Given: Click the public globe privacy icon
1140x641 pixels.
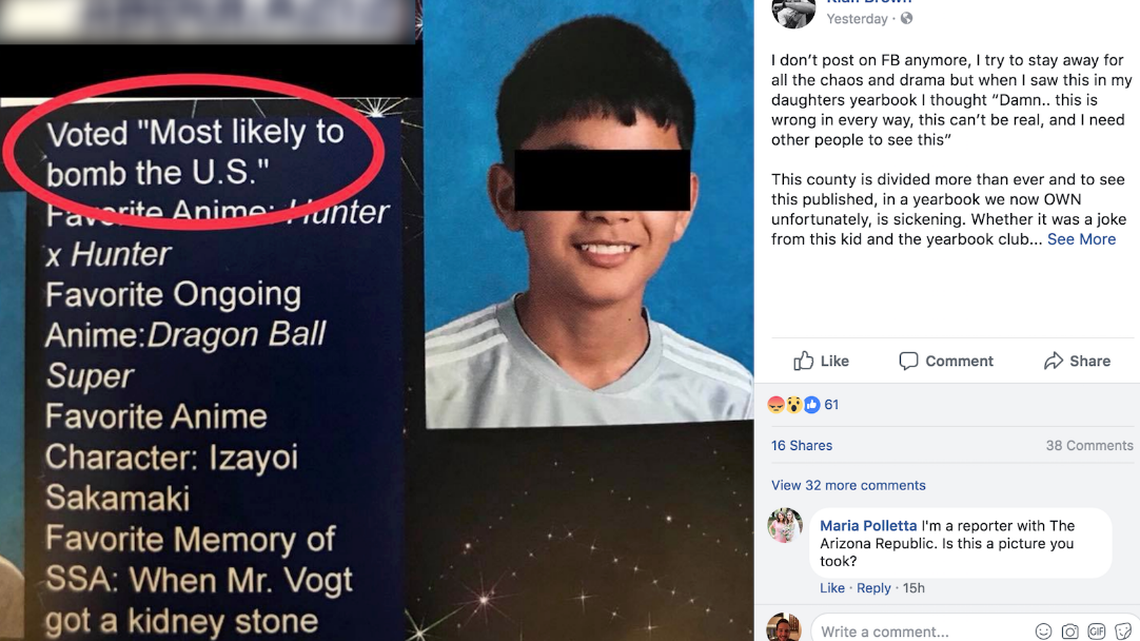Looking at the screenshot, I should point(906,19).
